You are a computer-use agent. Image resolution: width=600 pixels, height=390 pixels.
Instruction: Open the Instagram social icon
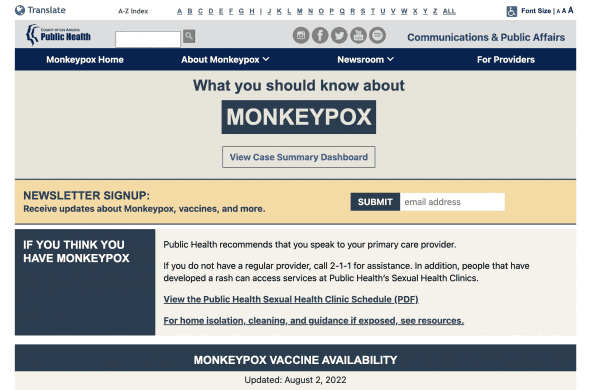(301, 35)
